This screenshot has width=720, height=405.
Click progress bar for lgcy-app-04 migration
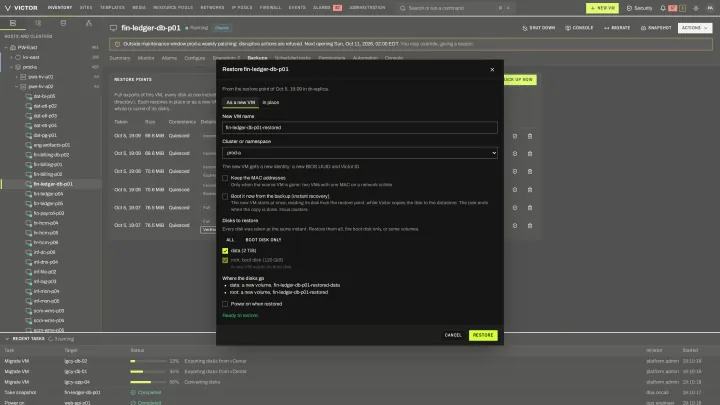pyautogui.click(x=148, y=382)
